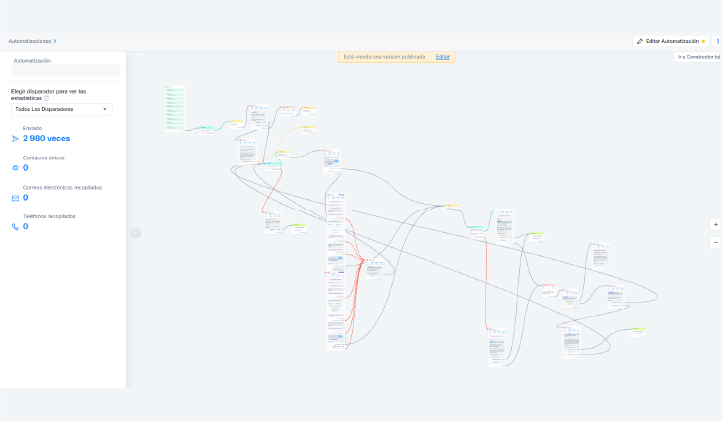This screenshot has height=421, width=723.
Task: Click the Automatización name field
Action: 66,70
